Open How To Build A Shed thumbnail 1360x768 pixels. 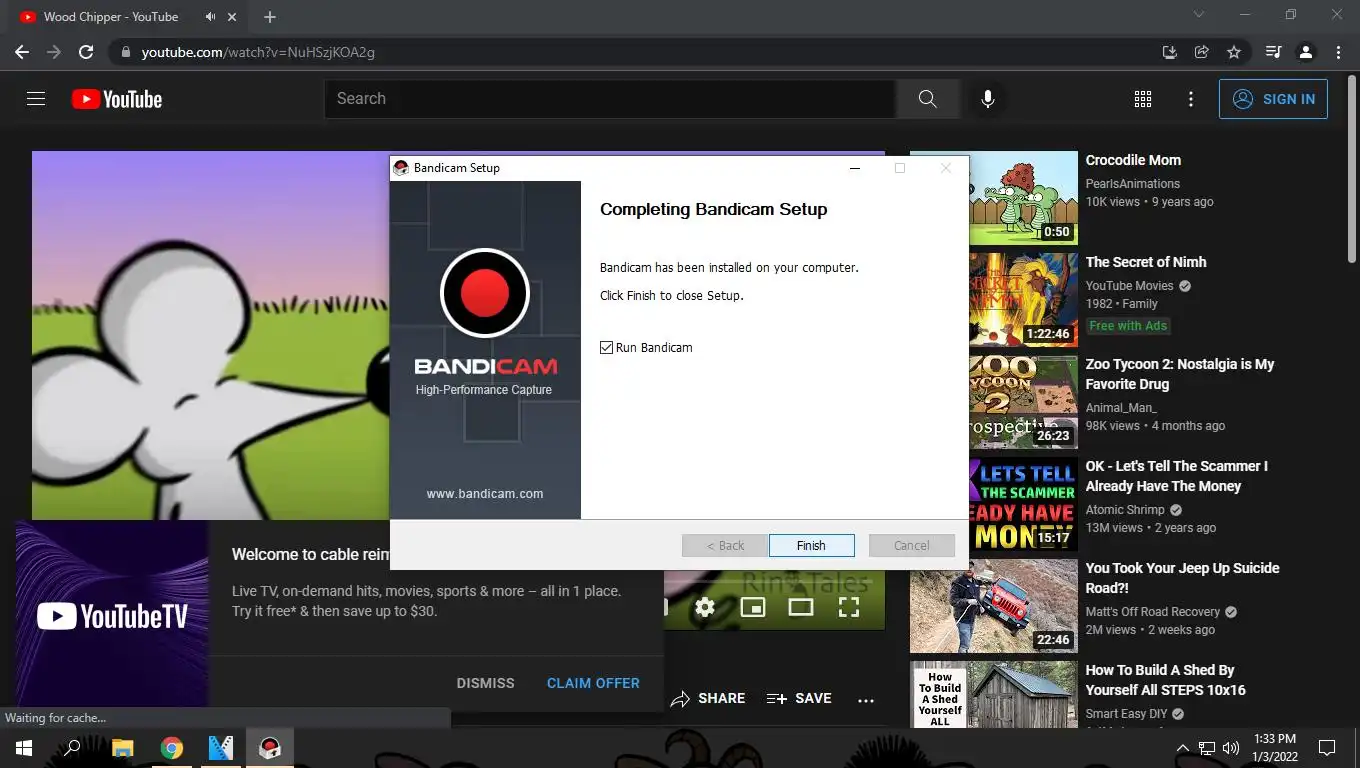point(994,695)
